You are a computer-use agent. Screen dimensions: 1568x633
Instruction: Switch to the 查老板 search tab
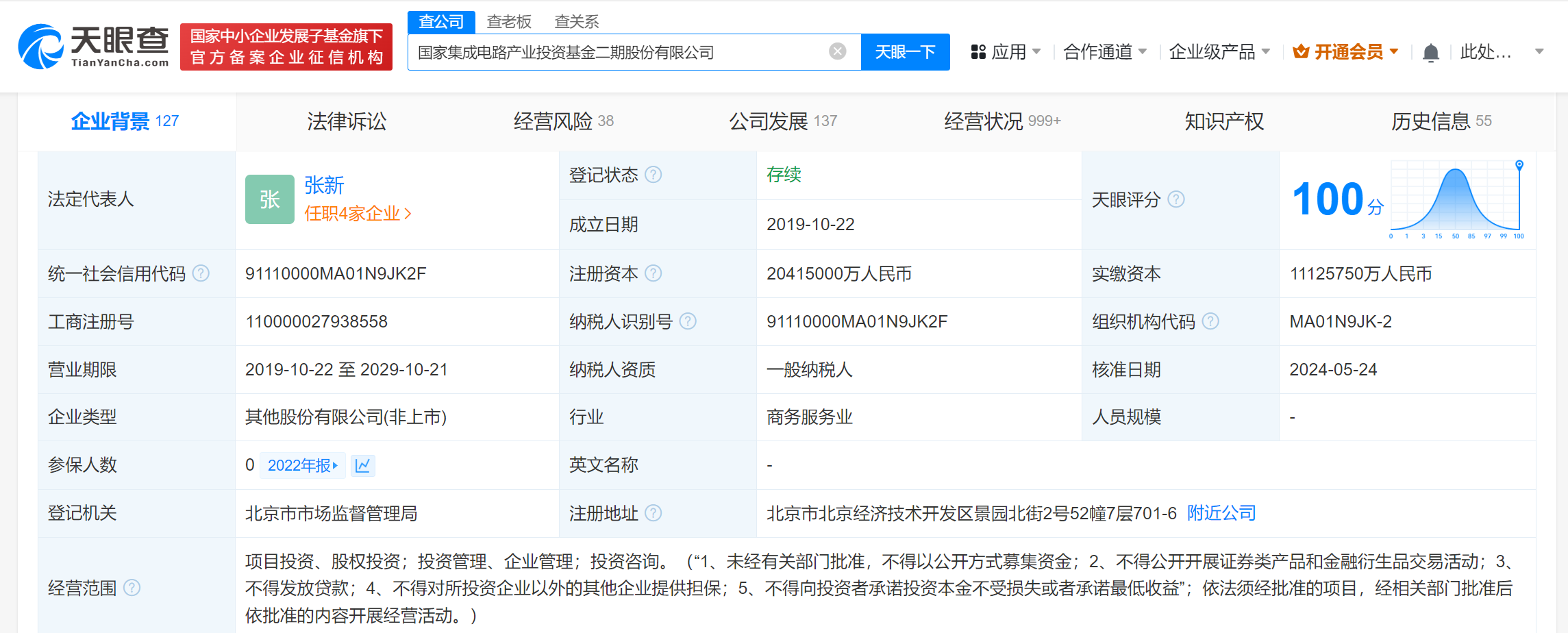[x=508, y=22]
